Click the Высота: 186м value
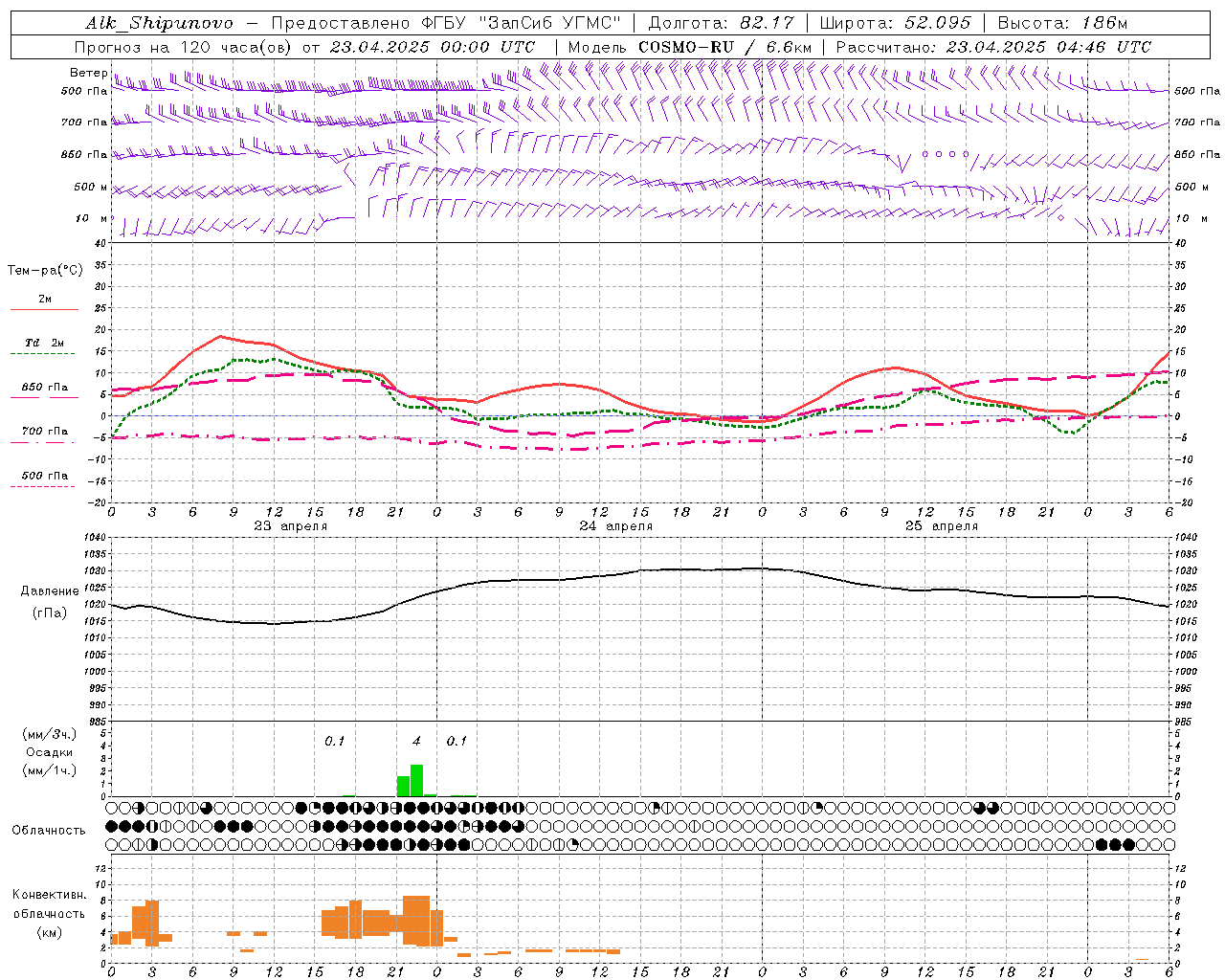 click(x=1062, y=23)
